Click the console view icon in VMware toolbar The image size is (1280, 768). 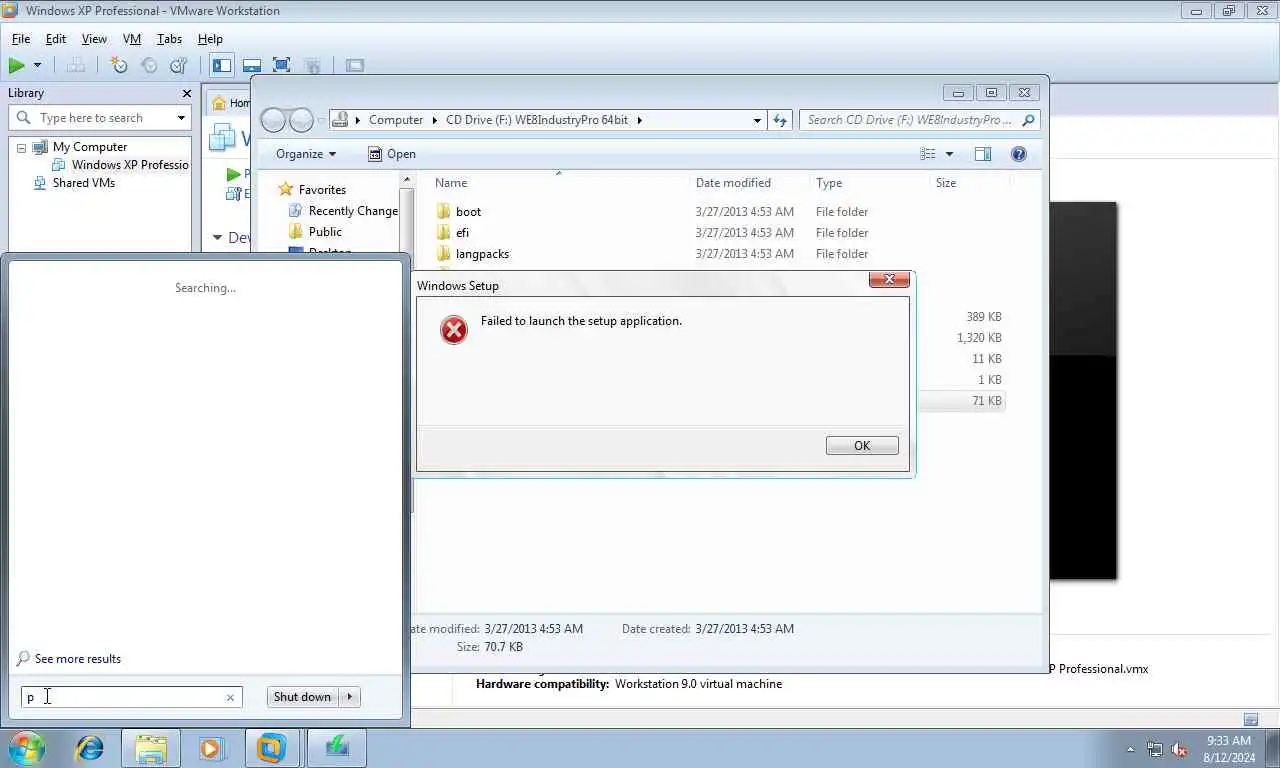[x=355, y=65]
